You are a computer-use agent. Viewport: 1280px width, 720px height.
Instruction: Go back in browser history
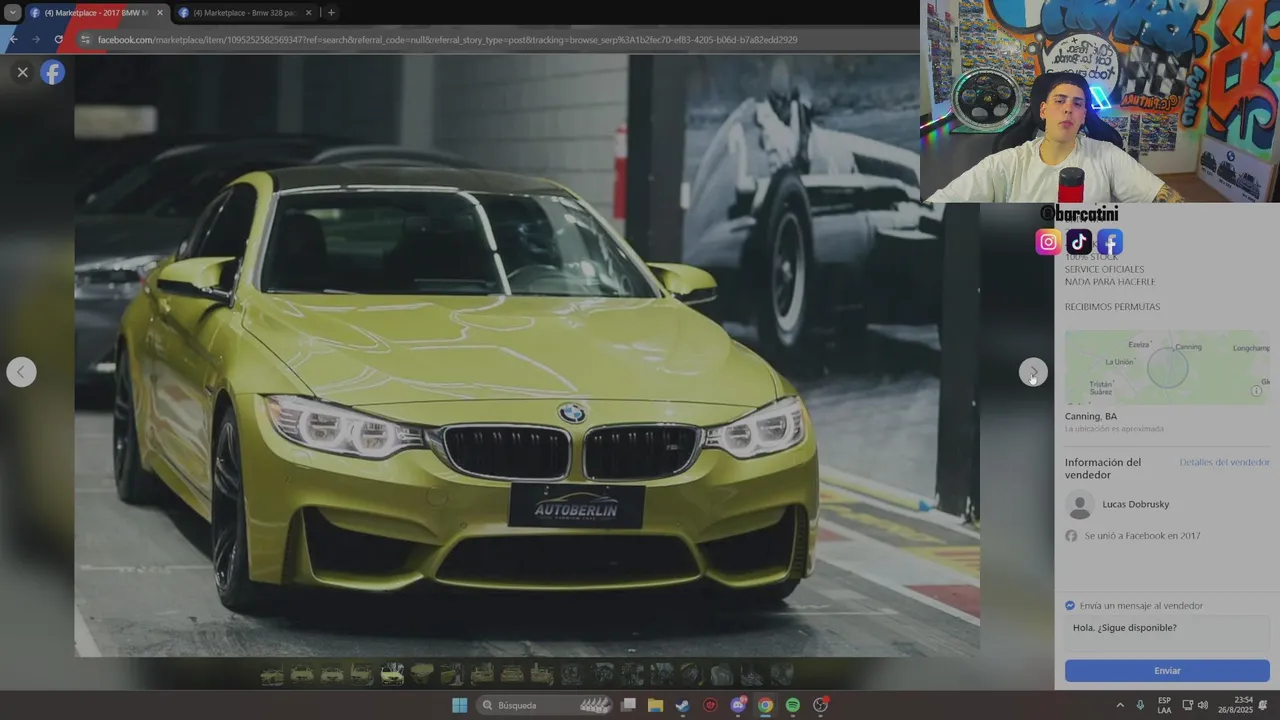coord(12,39)
